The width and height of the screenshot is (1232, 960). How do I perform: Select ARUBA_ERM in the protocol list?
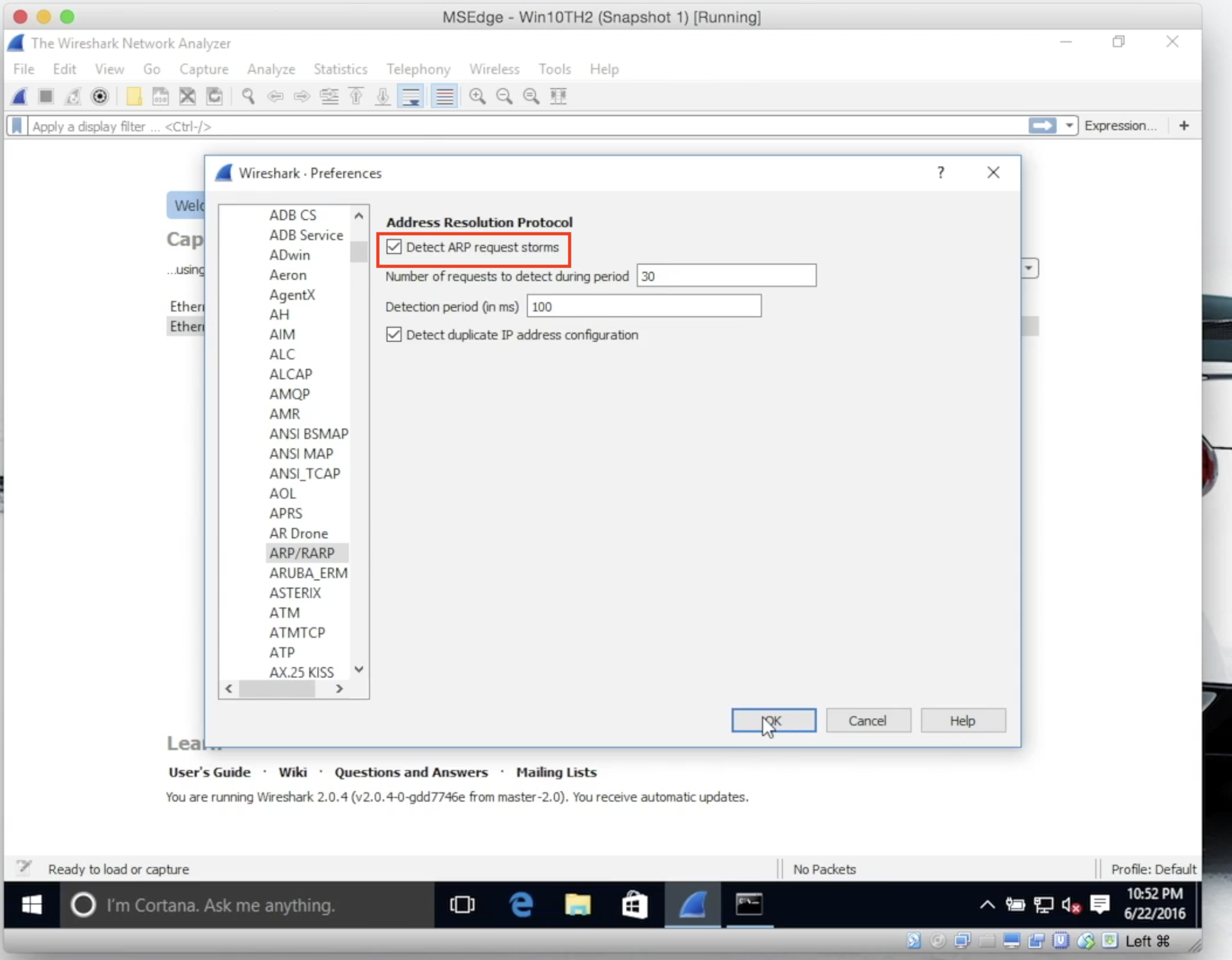[x=308, y=573]
